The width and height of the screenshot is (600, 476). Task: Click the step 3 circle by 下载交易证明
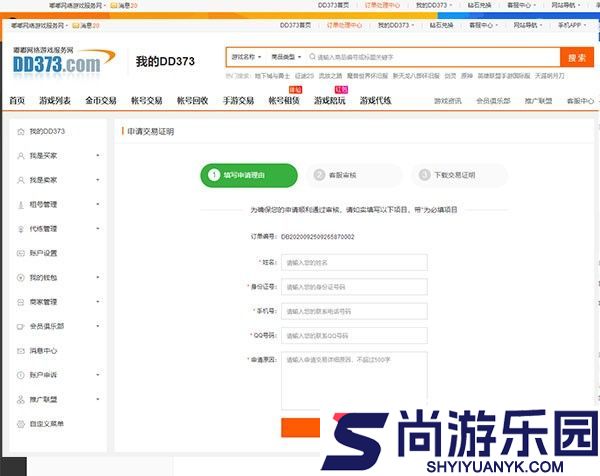pyautogui.click(x=424, y=175)
